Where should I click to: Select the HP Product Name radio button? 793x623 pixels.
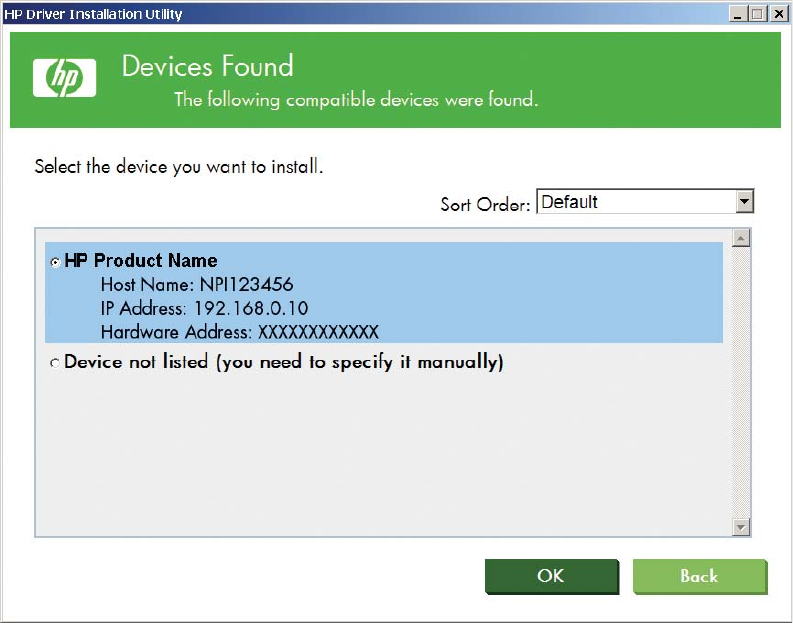pyautogui.click(x=55, y=262)
